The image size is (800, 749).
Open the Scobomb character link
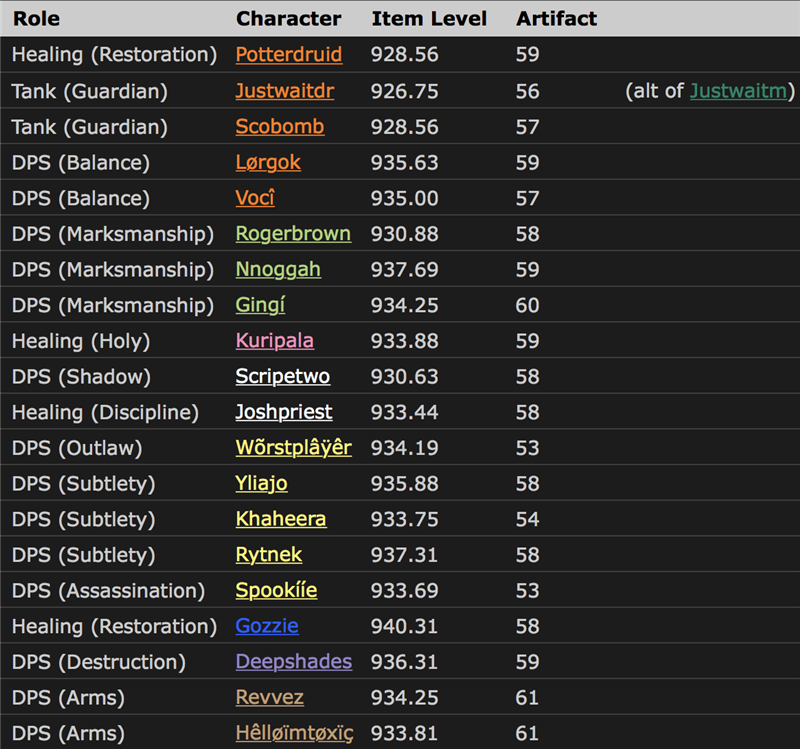coord(280,127)
